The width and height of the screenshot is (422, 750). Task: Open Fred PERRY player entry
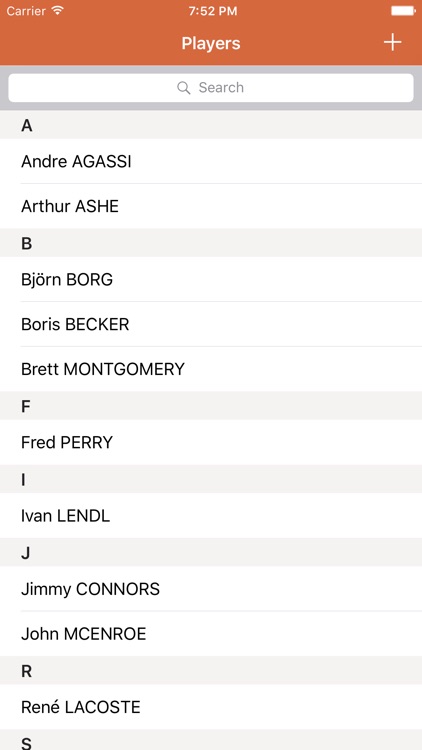point(211,442)
